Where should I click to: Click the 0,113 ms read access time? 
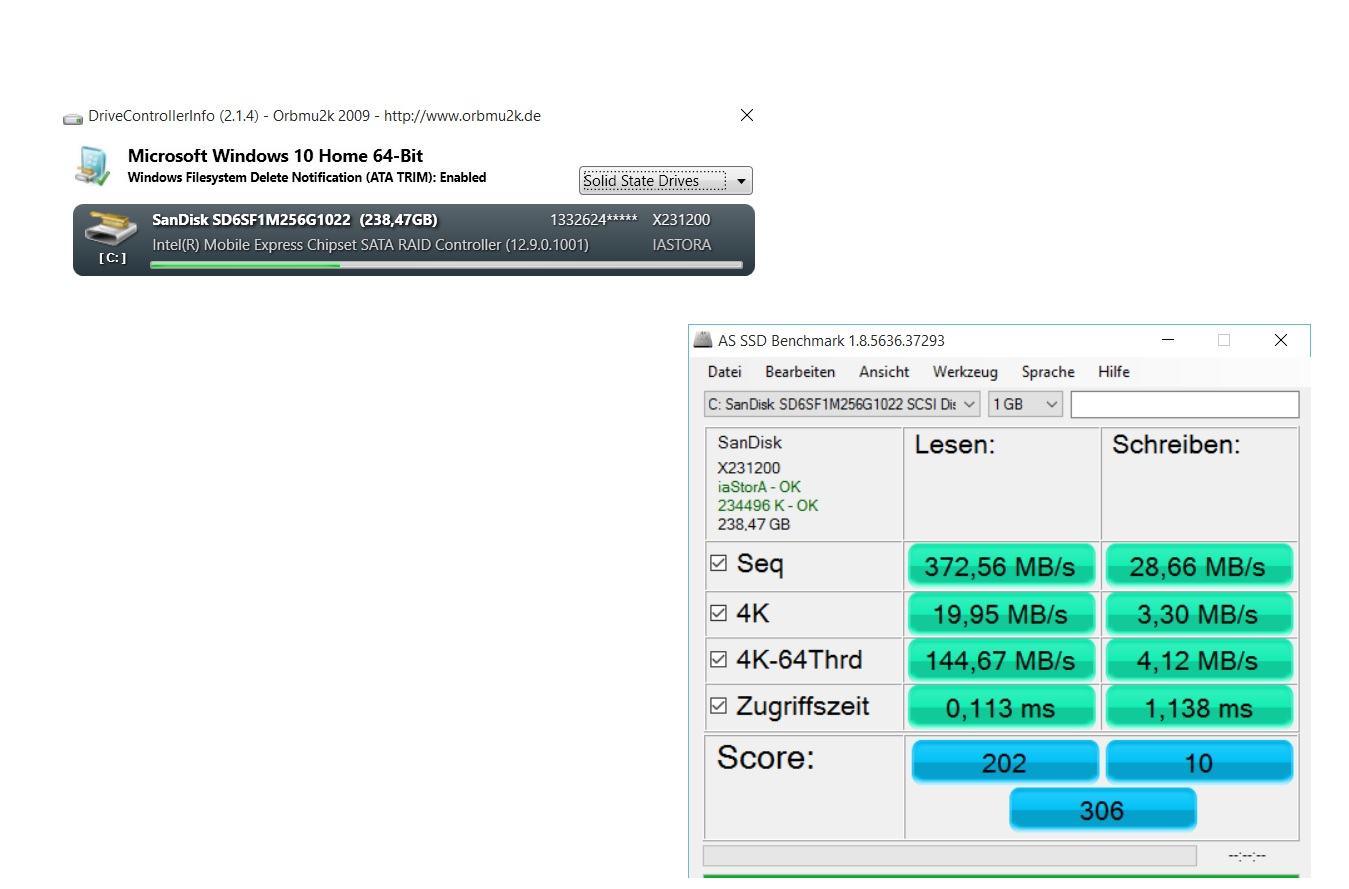coord(1001,708)
